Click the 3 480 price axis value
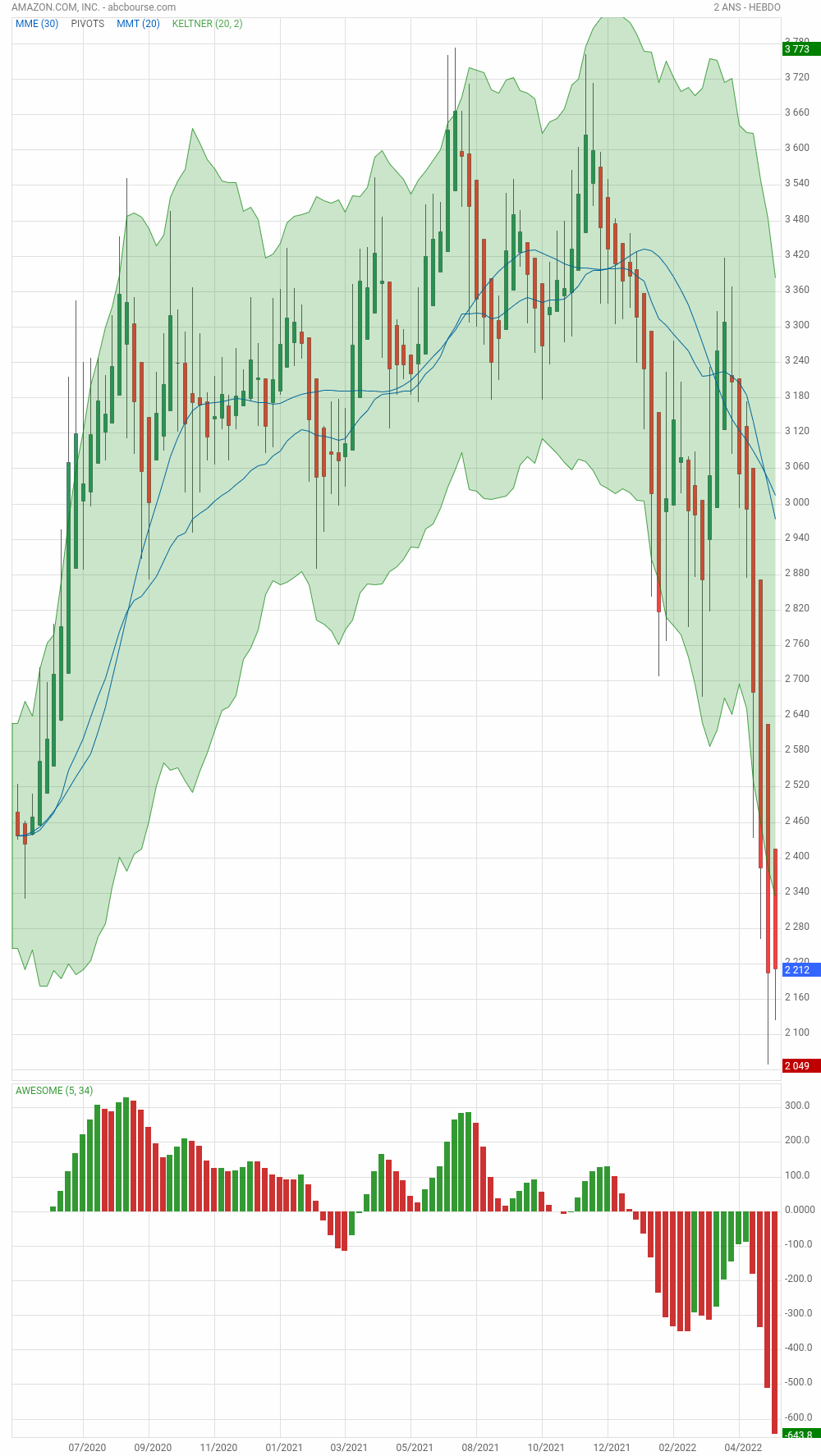Image resolution: width=821 pixels, height=1456 pixels. coord(797,219)
